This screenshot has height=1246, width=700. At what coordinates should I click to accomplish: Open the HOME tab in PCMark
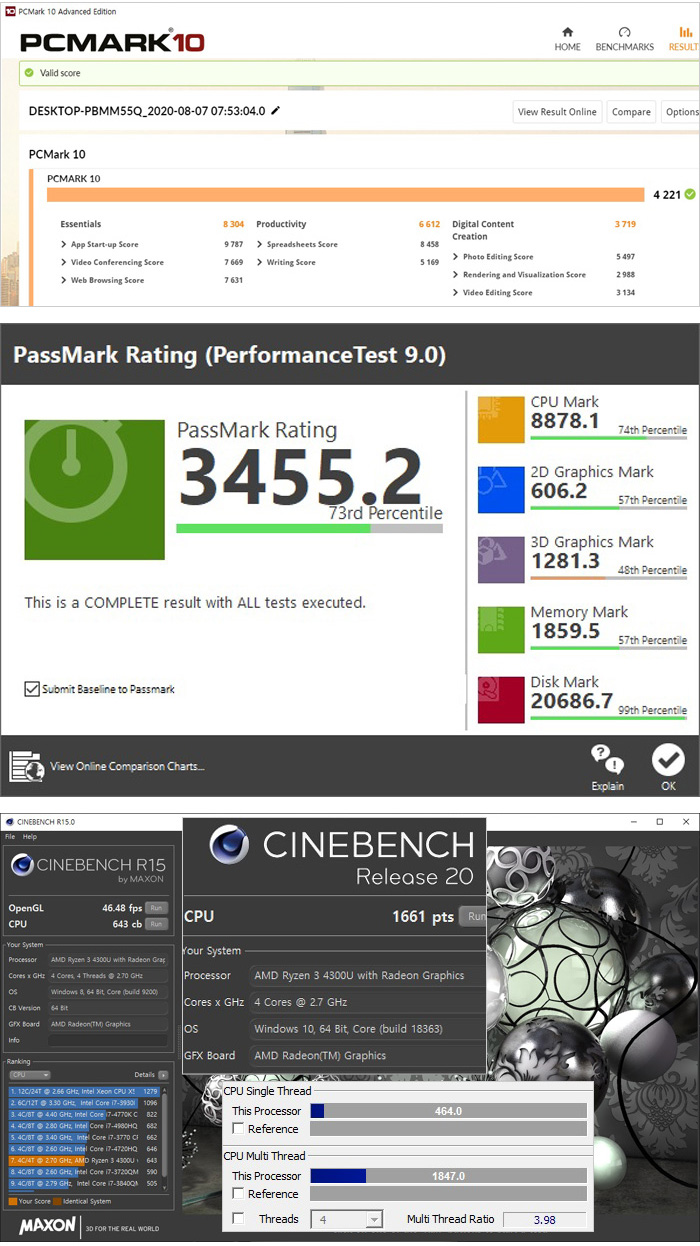(x=567, y=39)
